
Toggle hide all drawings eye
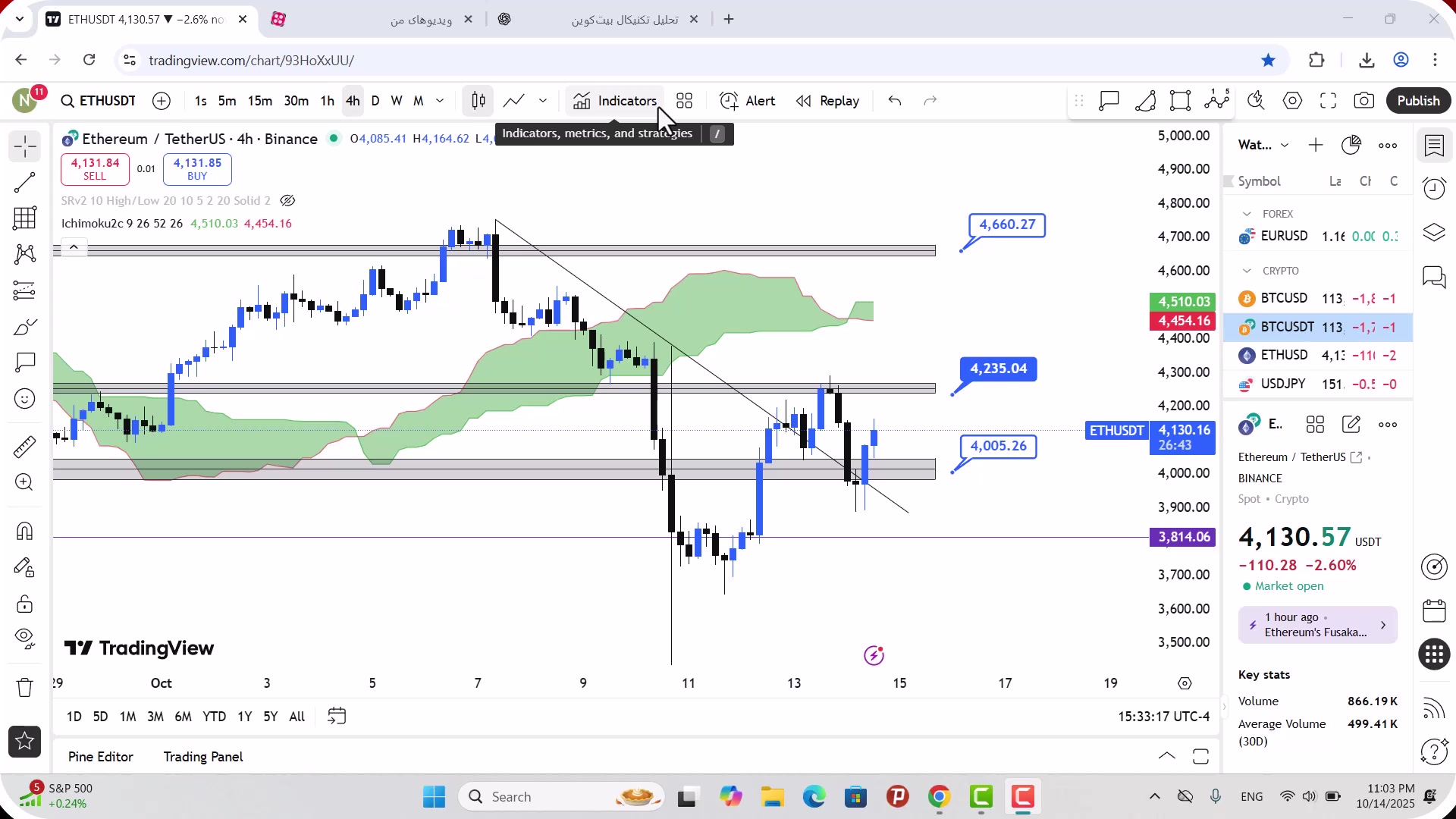point(24,639)
